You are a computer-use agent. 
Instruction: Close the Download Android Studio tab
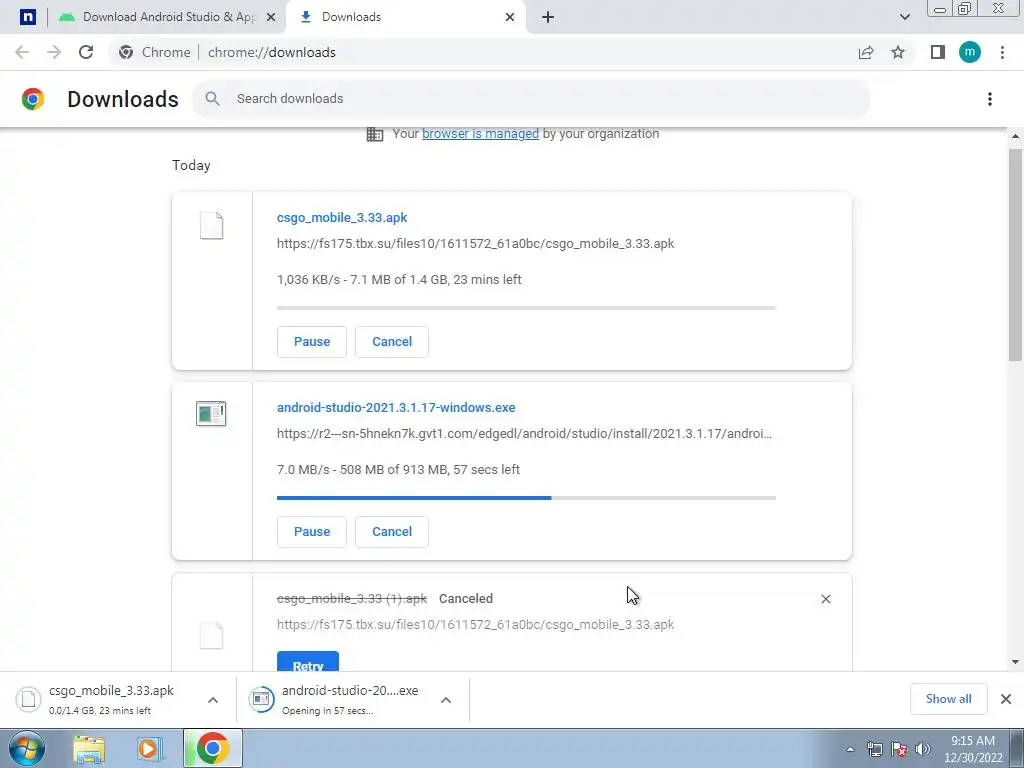pyautogui.click(x=271, y=17)
